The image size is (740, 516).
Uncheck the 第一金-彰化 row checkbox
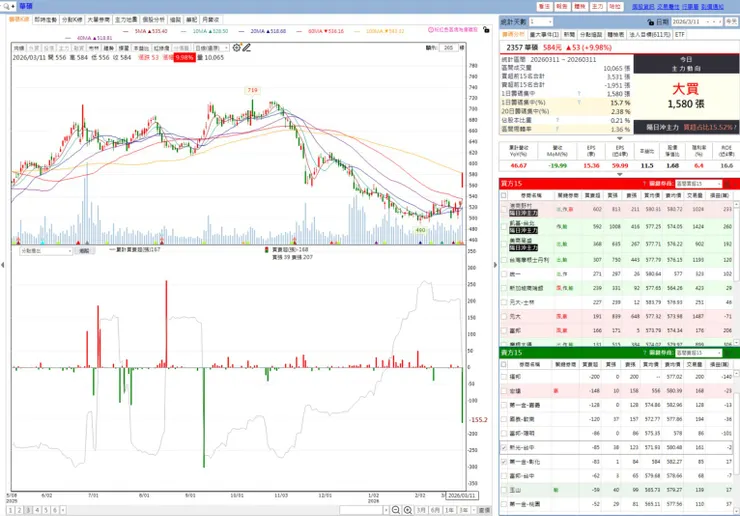pyautogui.click(x=504, y=461)
